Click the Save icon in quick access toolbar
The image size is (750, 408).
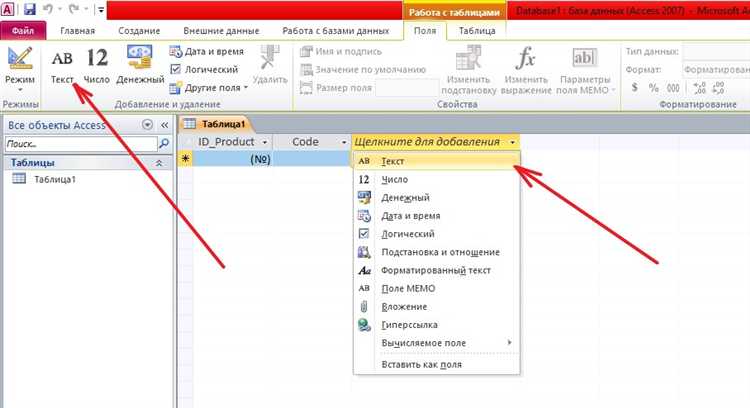[30, 10]
